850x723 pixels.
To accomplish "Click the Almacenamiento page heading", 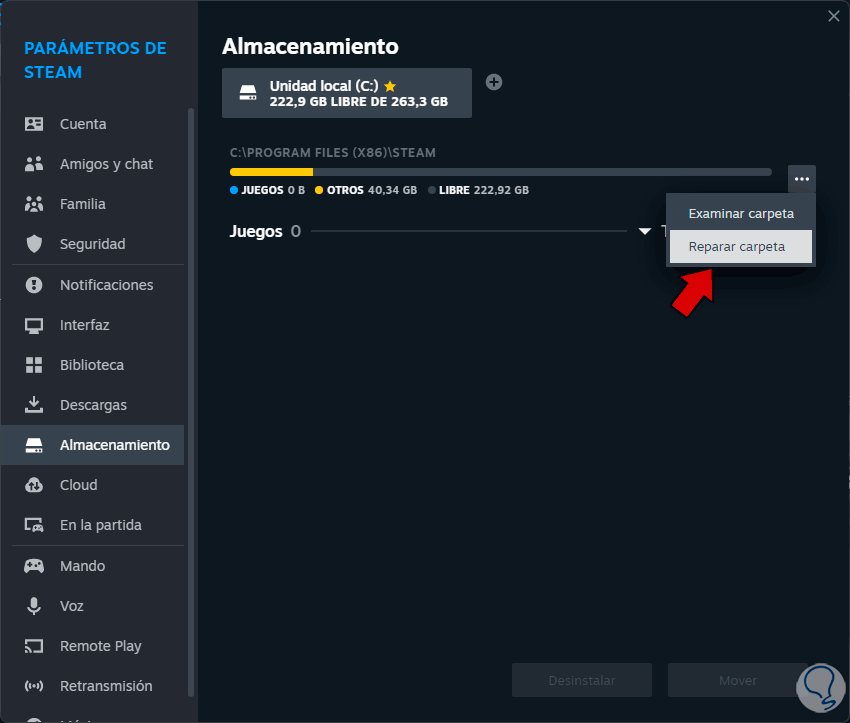I will coord(310,47).
